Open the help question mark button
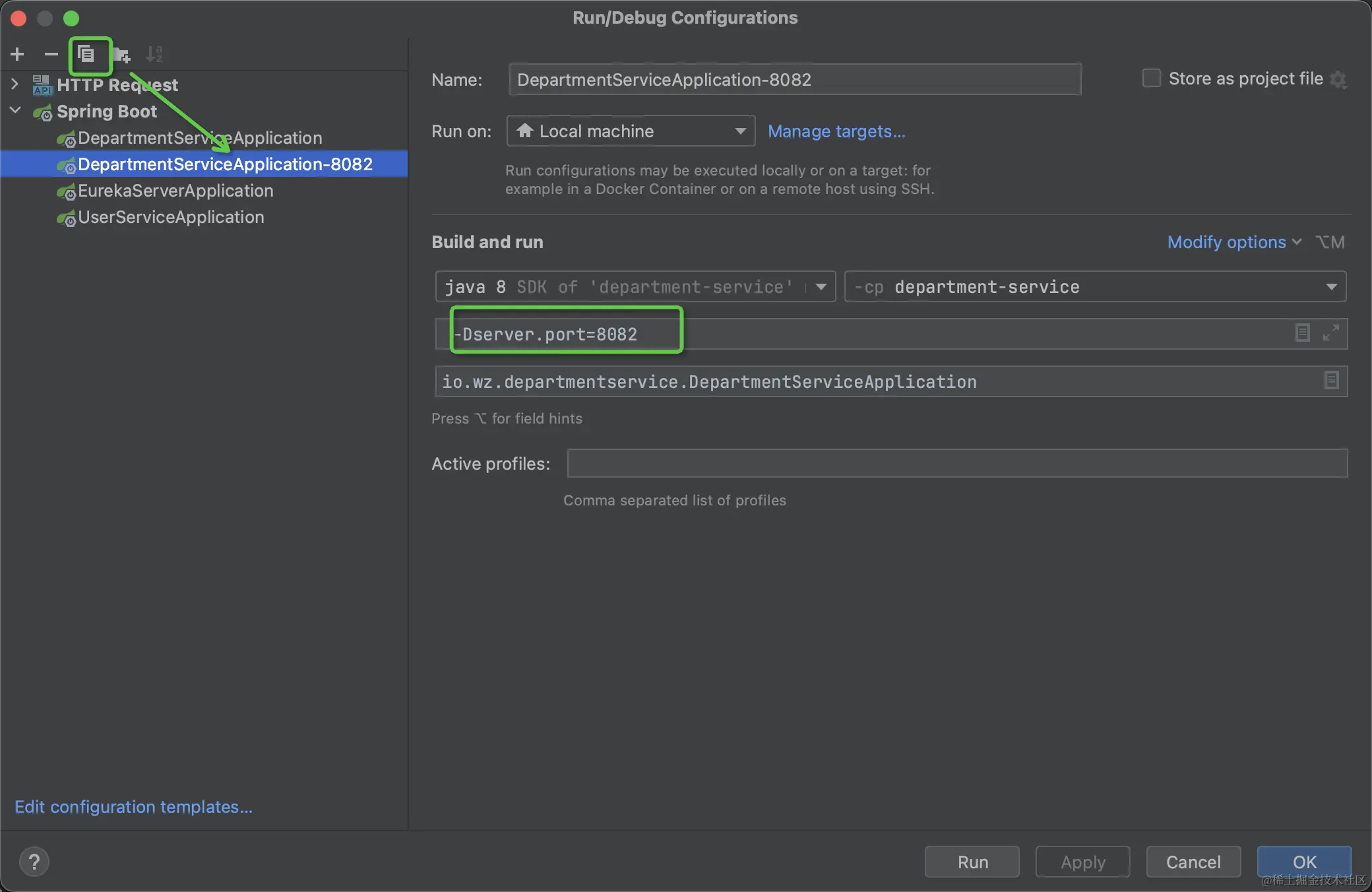Screen dimensions: 1372x892 [x=34, y=862]
